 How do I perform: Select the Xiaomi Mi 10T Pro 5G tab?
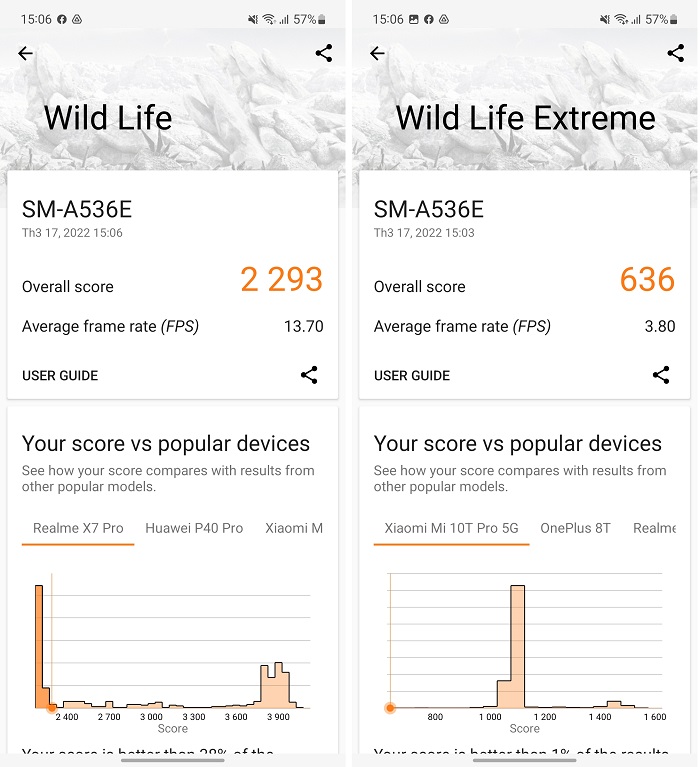click(x=452, y=528)
